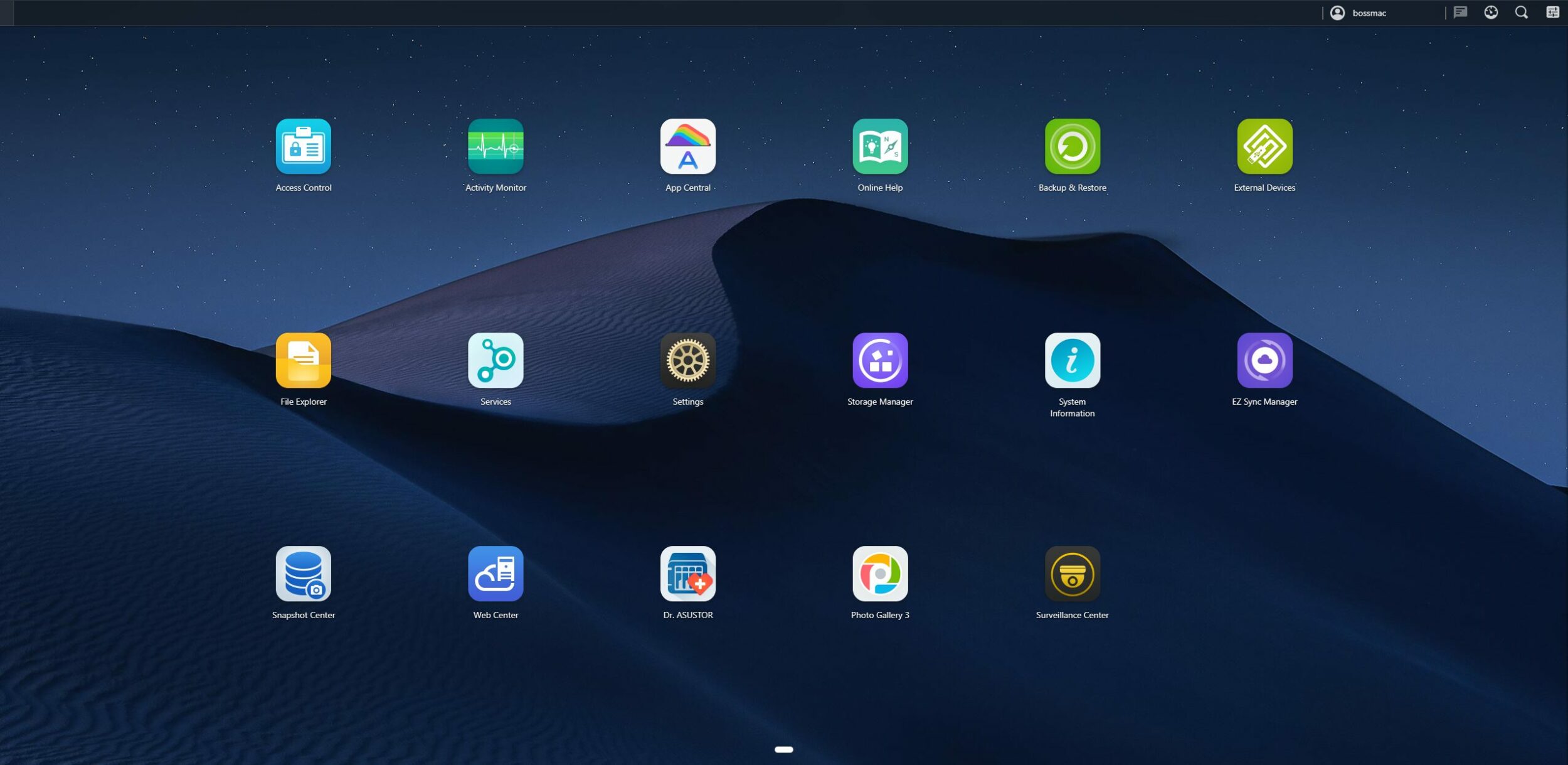Image resolution: width=1568 pixels, height=765 pixels.
Task: Open Storage Manager
Action: 880,360
